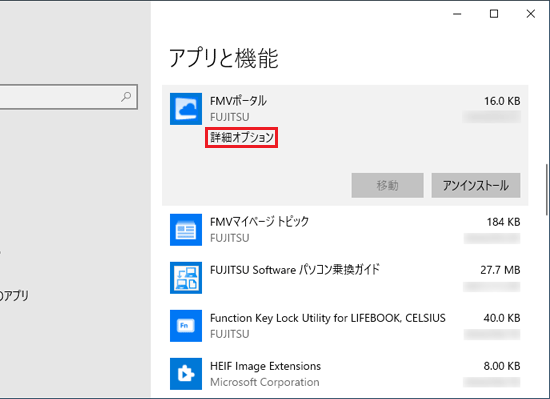Click the アプリと機能 page heading
Screen dimensions: 550x399
pos(224,58)
